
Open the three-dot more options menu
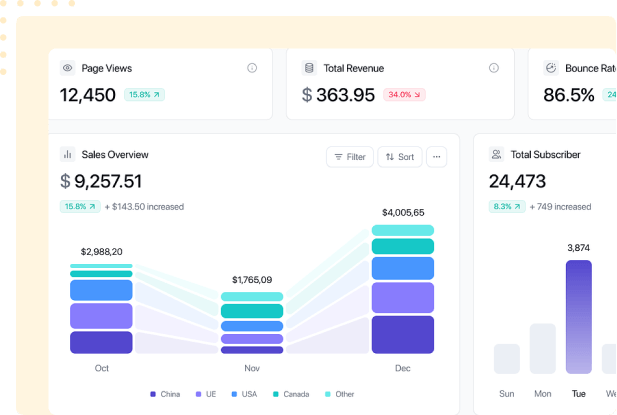436,157
